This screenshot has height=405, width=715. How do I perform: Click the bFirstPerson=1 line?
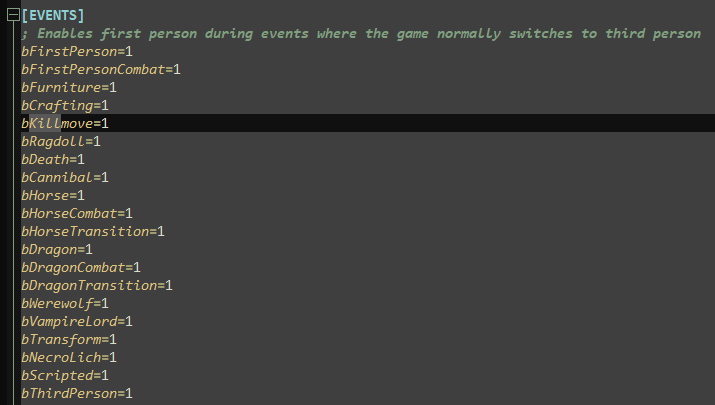tap(77, 52)
